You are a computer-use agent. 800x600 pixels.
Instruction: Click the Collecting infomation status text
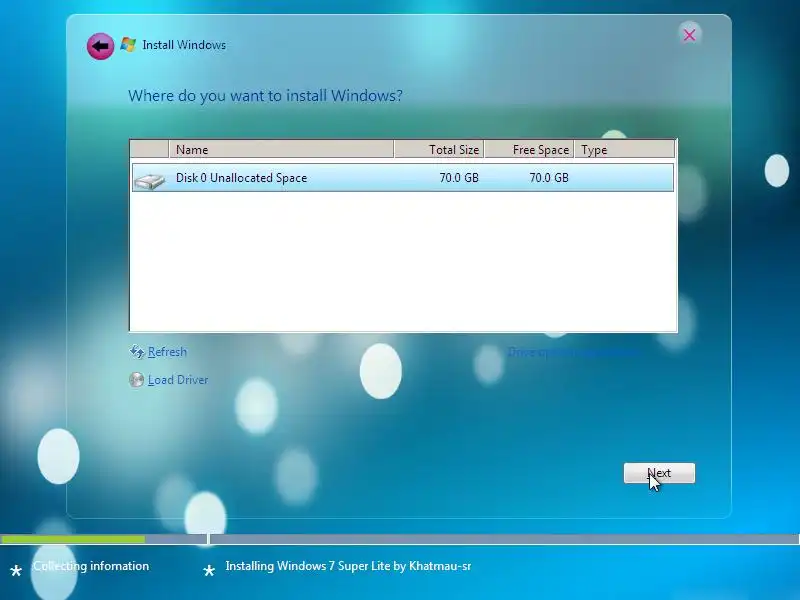coord(91,566)
